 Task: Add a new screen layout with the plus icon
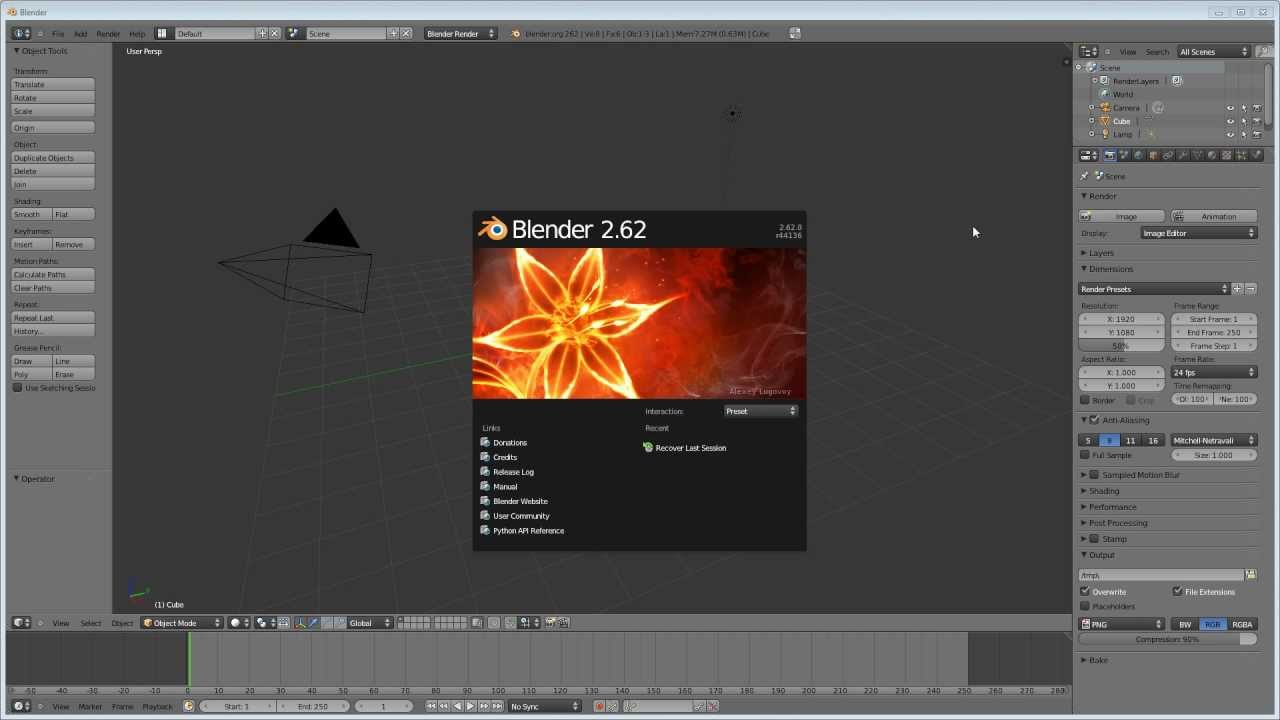pos(263,33)
